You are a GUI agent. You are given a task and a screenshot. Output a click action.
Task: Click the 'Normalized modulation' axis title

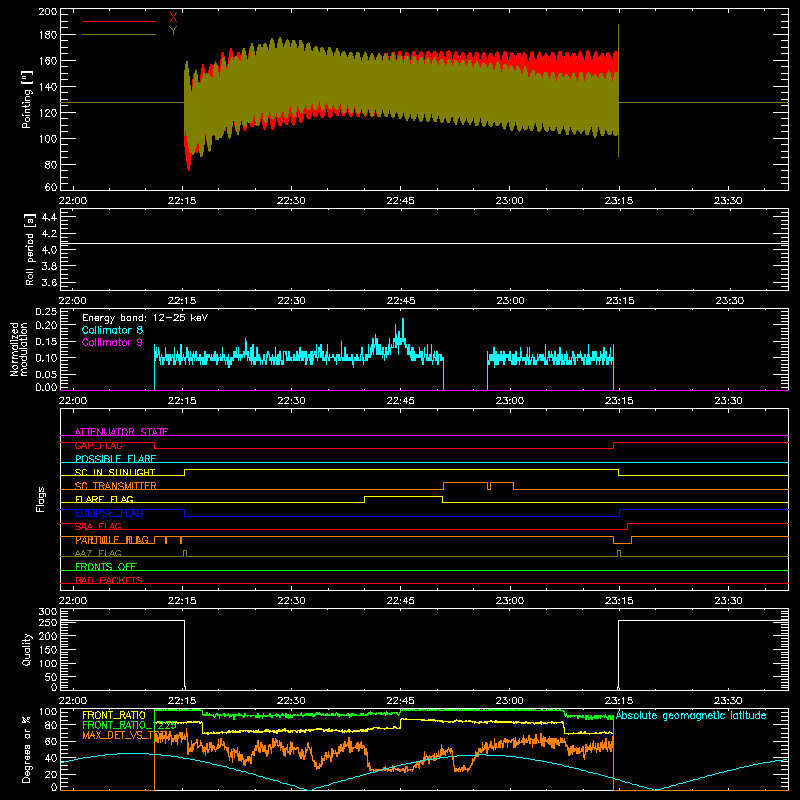19,349
